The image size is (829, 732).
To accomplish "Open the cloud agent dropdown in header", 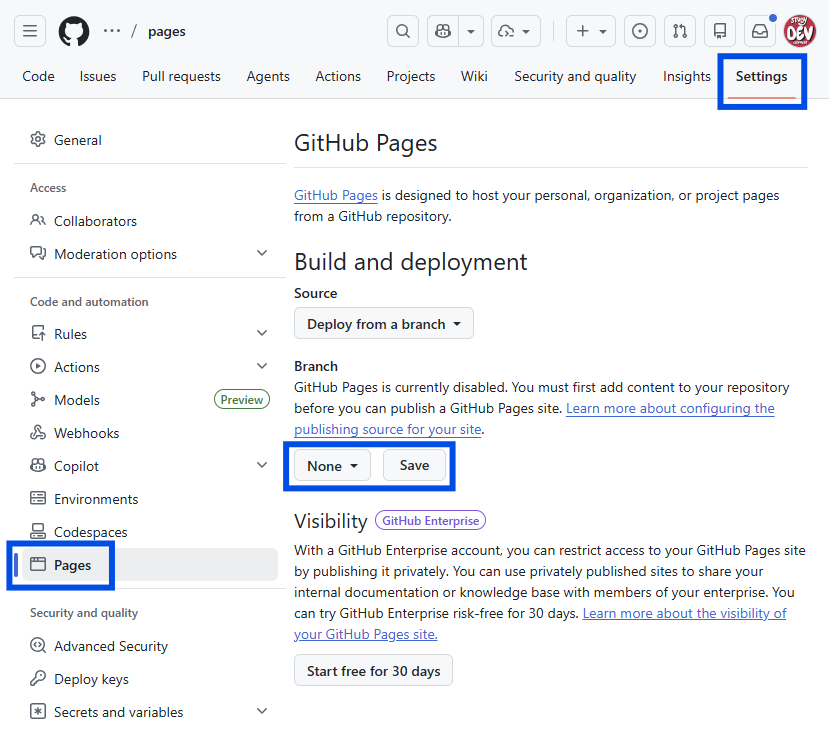I will [x=515, y=31].
